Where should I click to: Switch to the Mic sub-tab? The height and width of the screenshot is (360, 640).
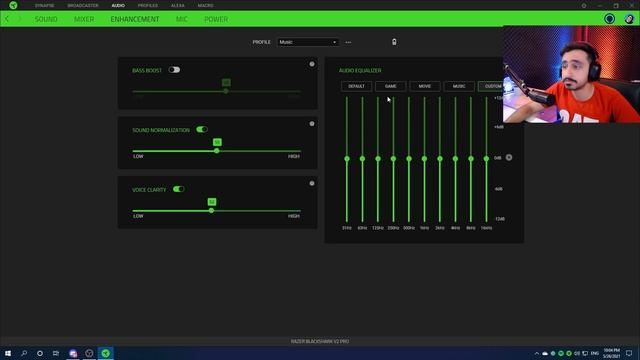[x=182, y=19]
